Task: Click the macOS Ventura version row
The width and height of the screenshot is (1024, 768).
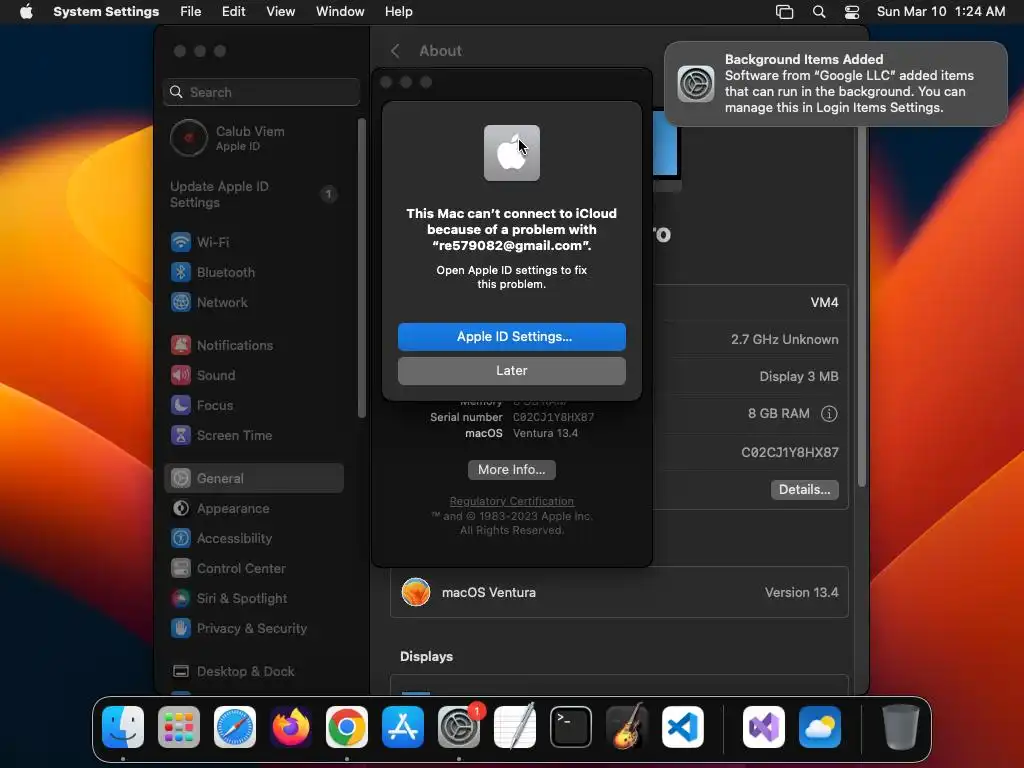Action: [x=619, y=593]
